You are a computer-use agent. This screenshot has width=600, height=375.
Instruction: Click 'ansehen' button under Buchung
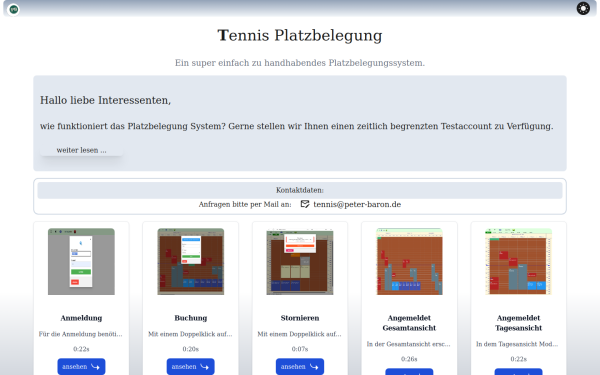[191, 367]
